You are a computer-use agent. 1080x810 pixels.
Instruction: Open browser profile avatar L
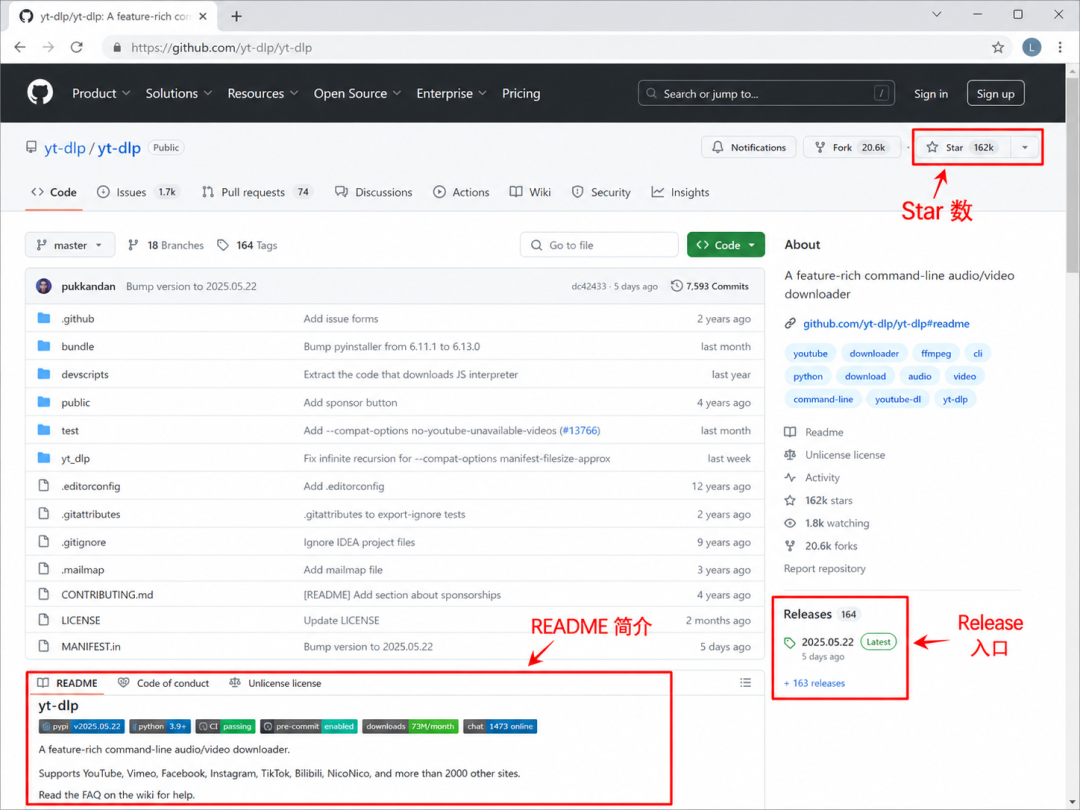pyautogui.click(x=1031, y=48)
